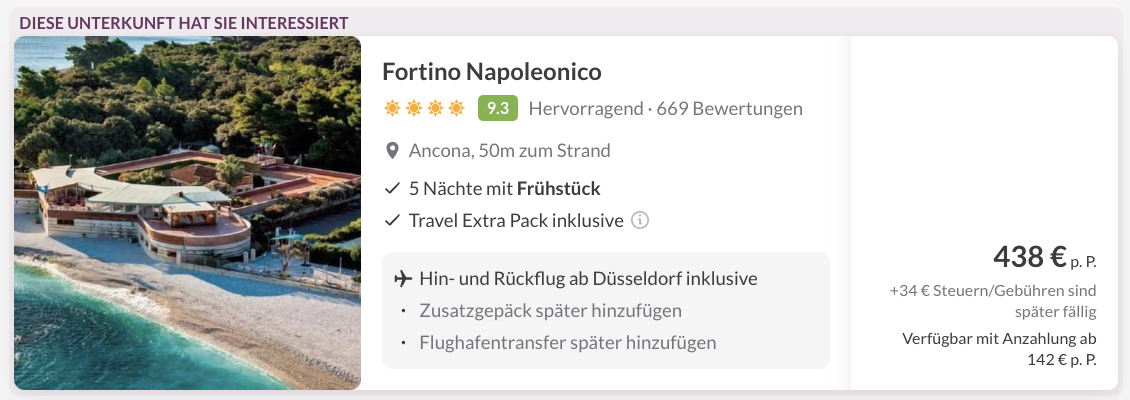Screen dimensions: 1130x400
Task: Select the first sun star rating icon
Action: pyautogui.click(x=392, y=109)
